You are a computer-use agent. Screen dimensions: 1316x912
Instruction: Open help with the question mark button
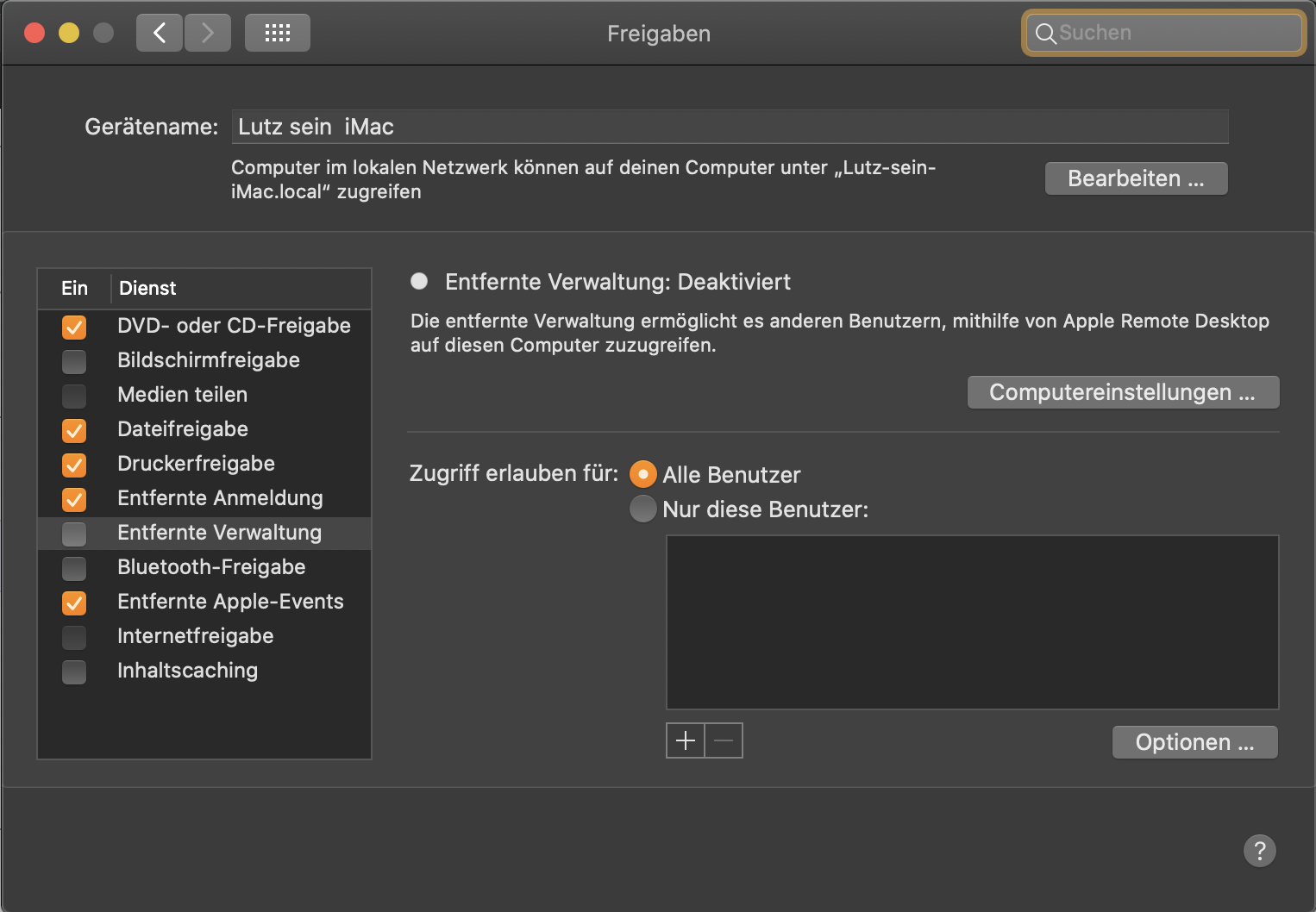click(1260, 851)
